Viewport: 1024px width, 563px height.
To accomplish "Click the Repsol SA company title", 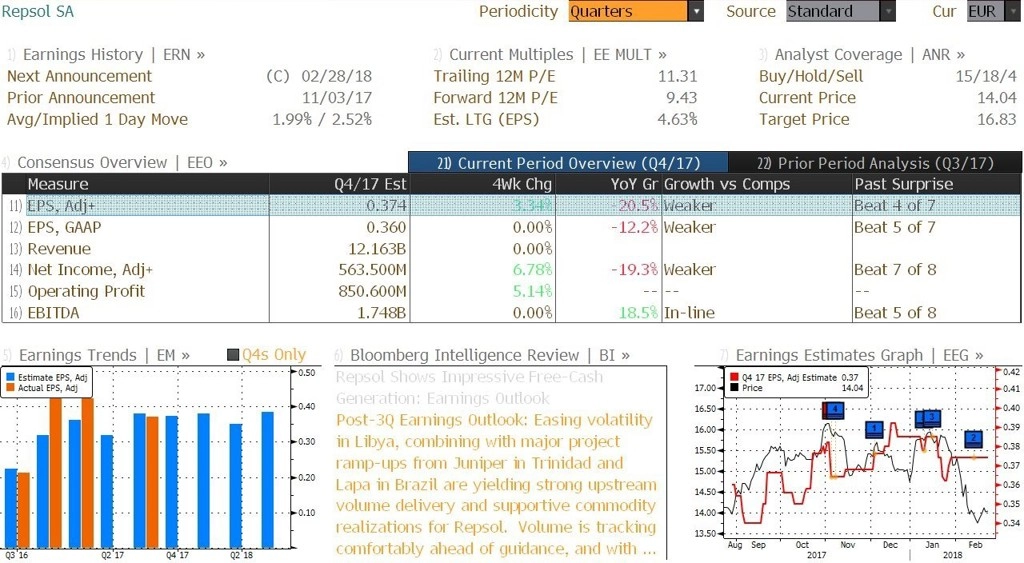I will [x=38, y=11].
